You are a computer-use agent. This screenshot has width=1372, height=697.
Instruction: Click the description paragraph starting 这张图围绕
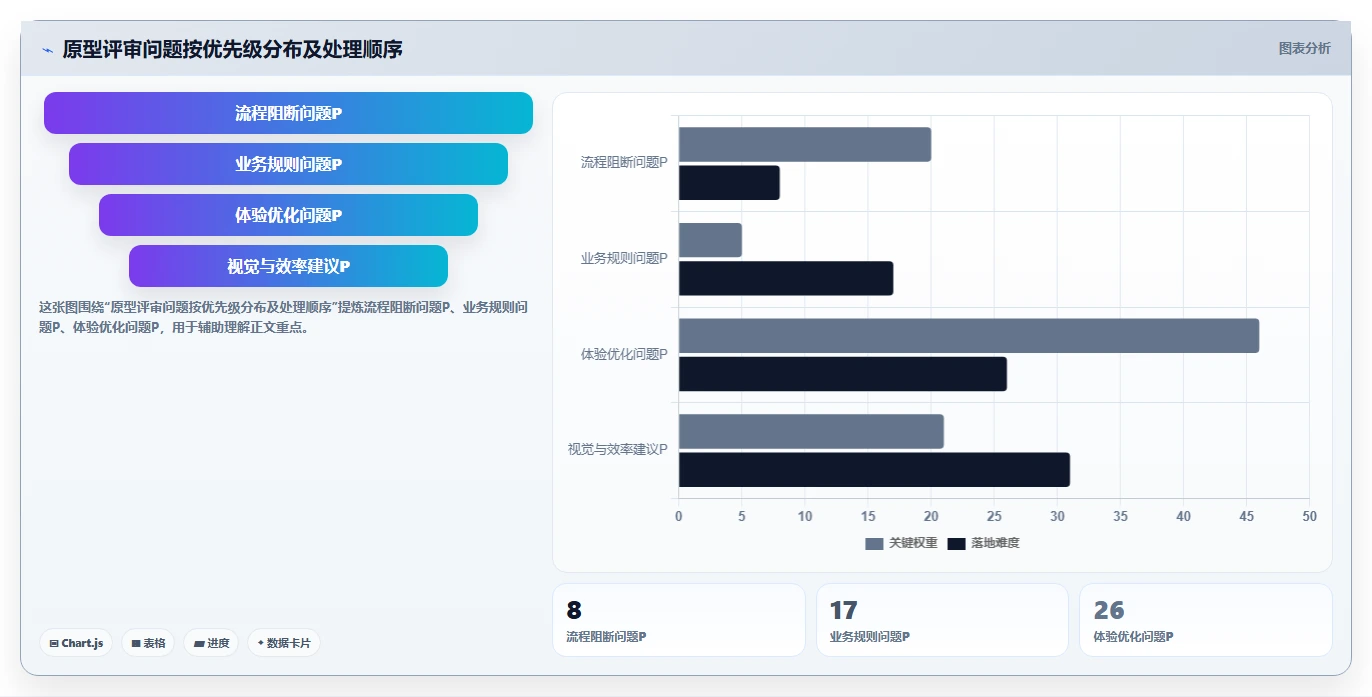283,317
